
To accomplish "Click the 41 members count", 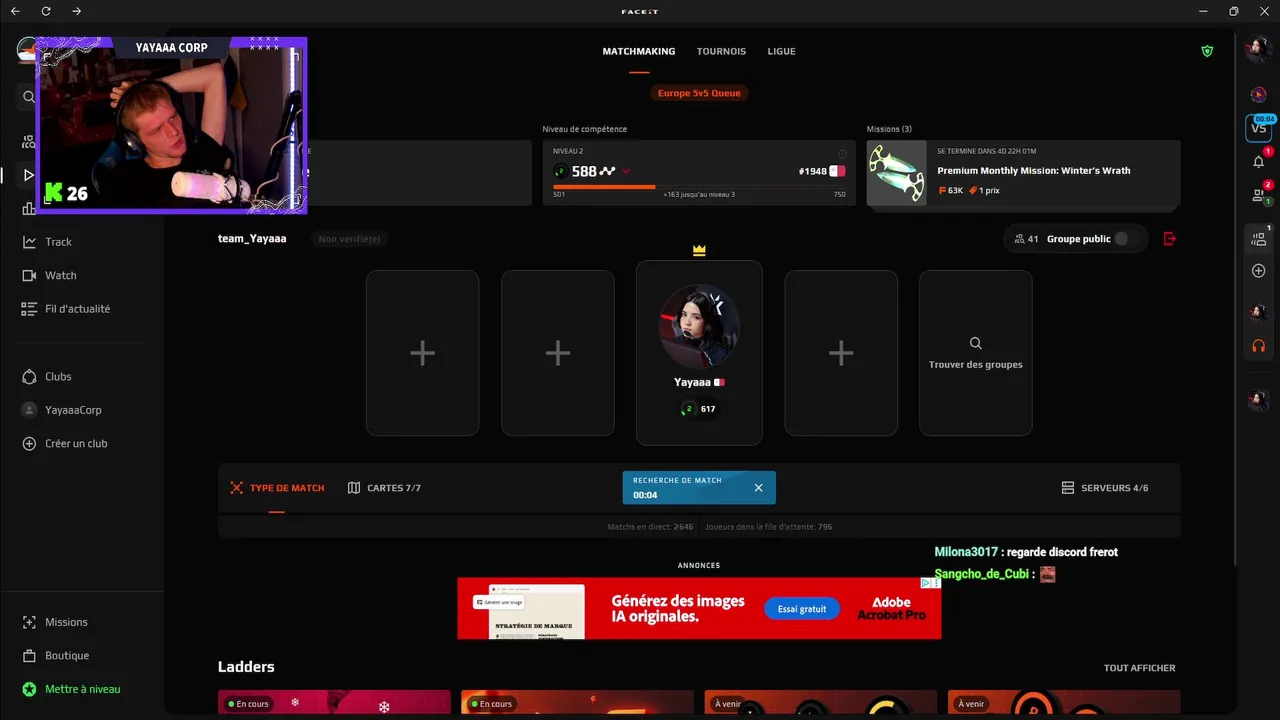I will (1026, 239).
